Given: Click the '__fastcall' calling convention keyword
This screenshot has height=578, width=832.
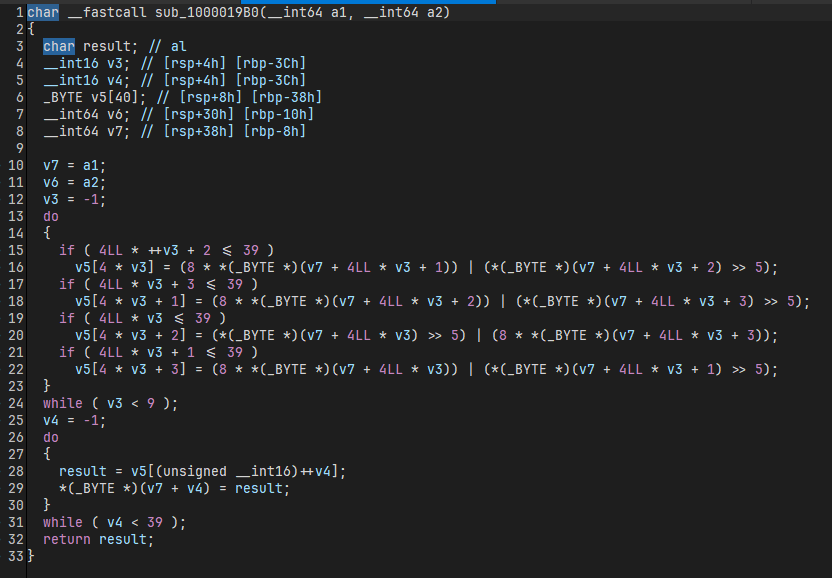Looking at the screenshot, I should coord(107,12).
